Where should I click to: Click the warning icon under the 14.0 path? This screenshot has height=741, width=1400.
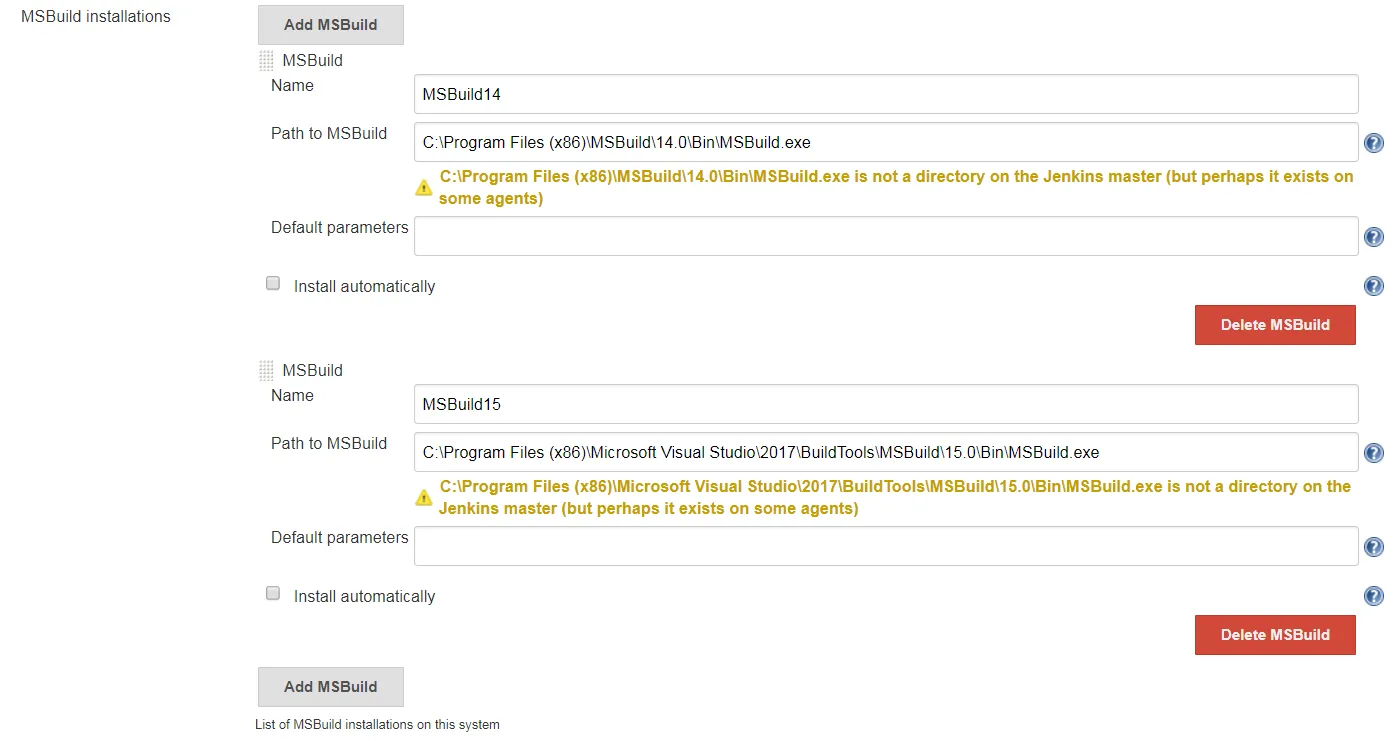coord(424,187)
